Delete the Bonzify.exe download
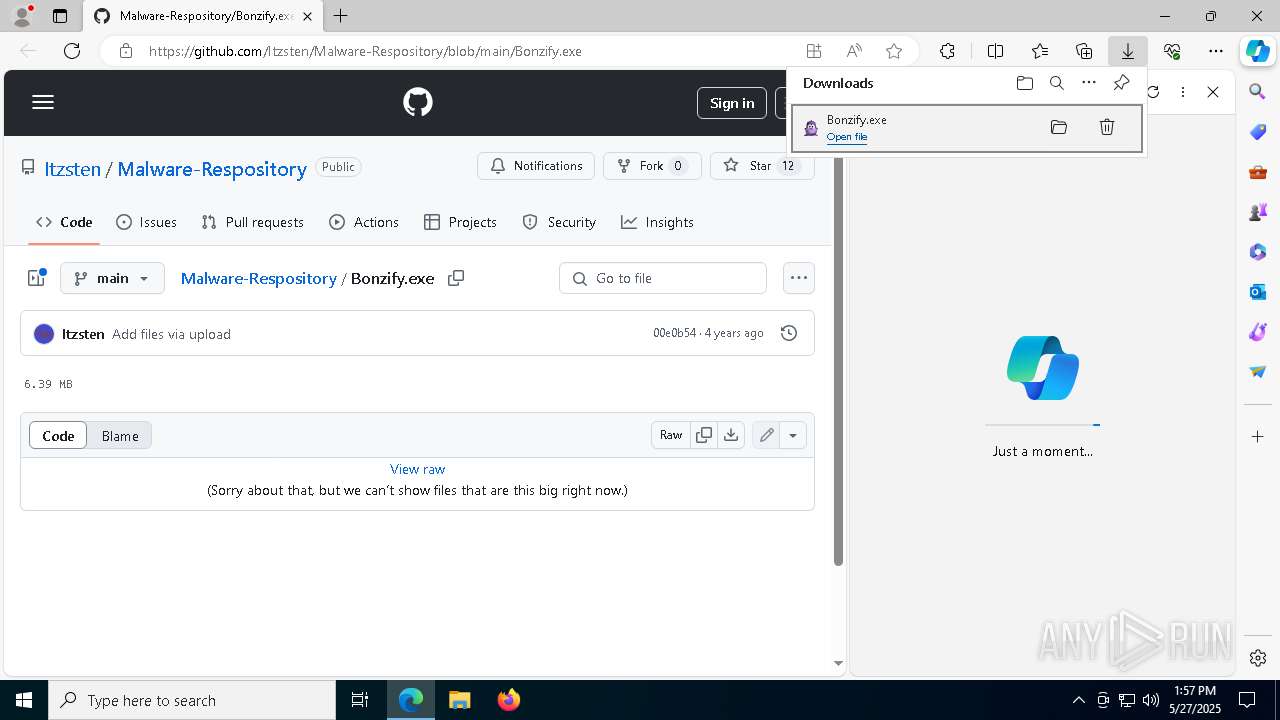The width and height of the screenshot is (1280, 720). tap(1107, 127)
